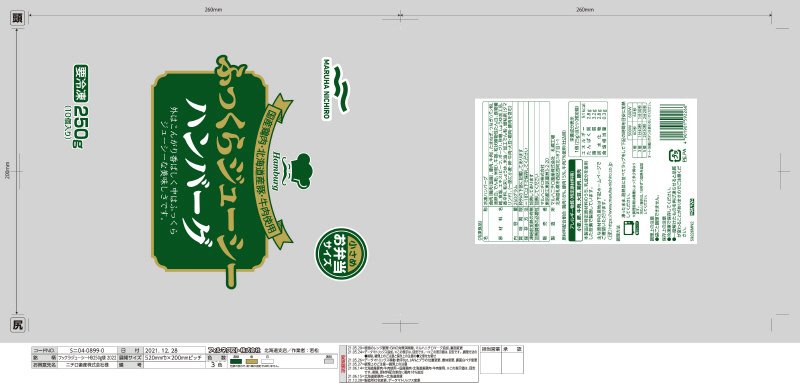
Task: Click the gold ink swatch
Action: pos(253,361)
